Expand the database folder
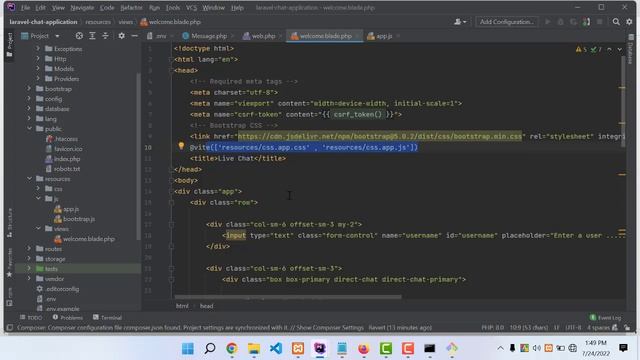 pyautogui.click(x=29, y=109)
